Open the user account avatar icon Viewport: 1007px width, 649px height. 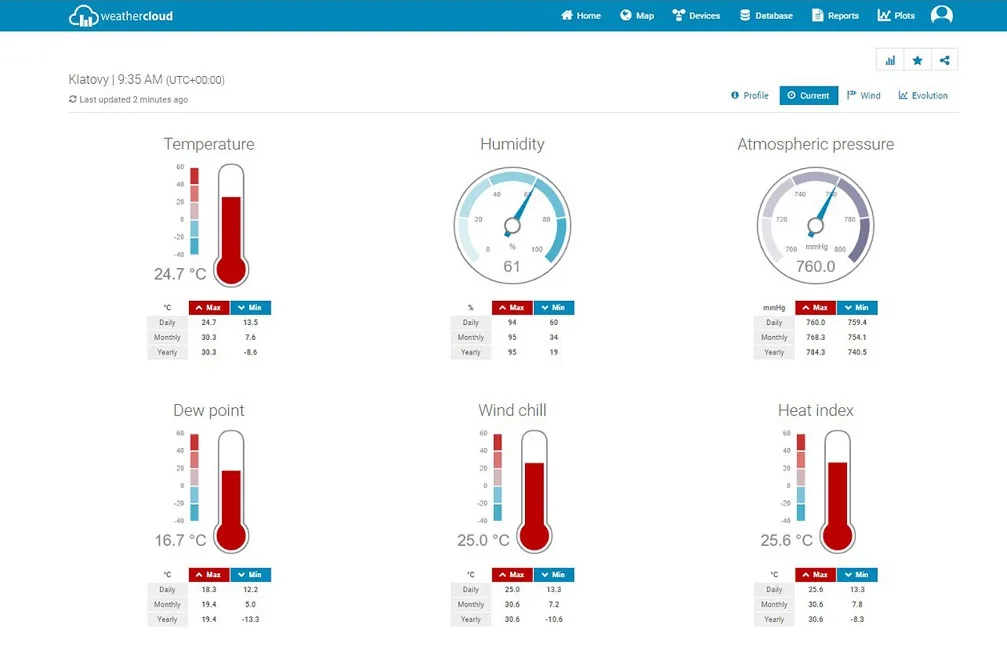coord(941,15)
